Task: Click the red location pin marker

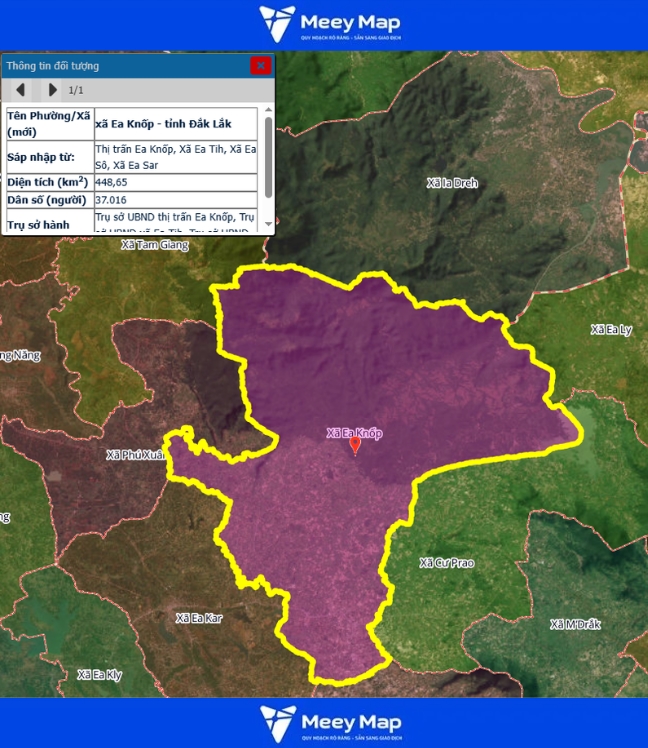Action: coord(355,445)
